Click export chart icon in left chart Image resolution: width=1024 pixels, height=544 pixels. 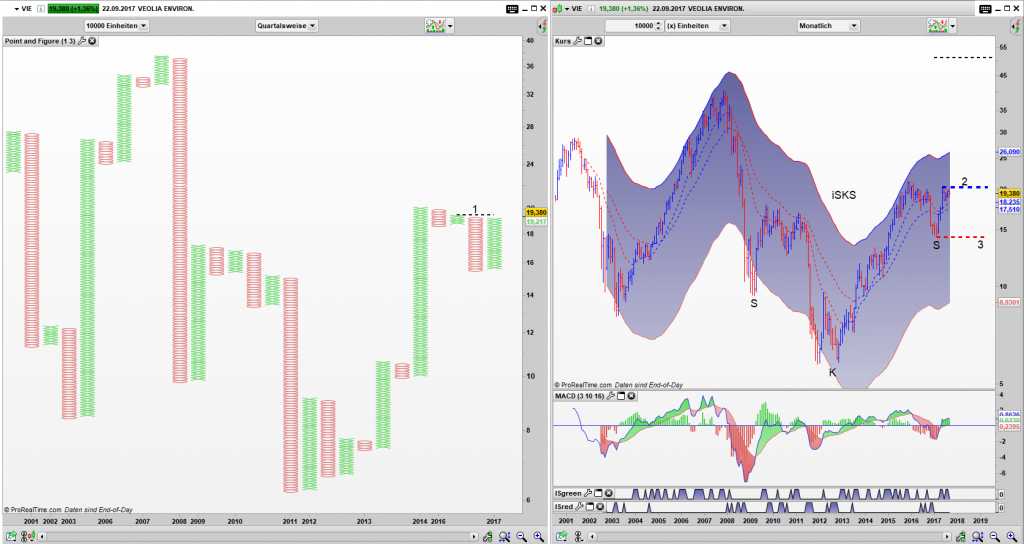[x=11, y=536]
